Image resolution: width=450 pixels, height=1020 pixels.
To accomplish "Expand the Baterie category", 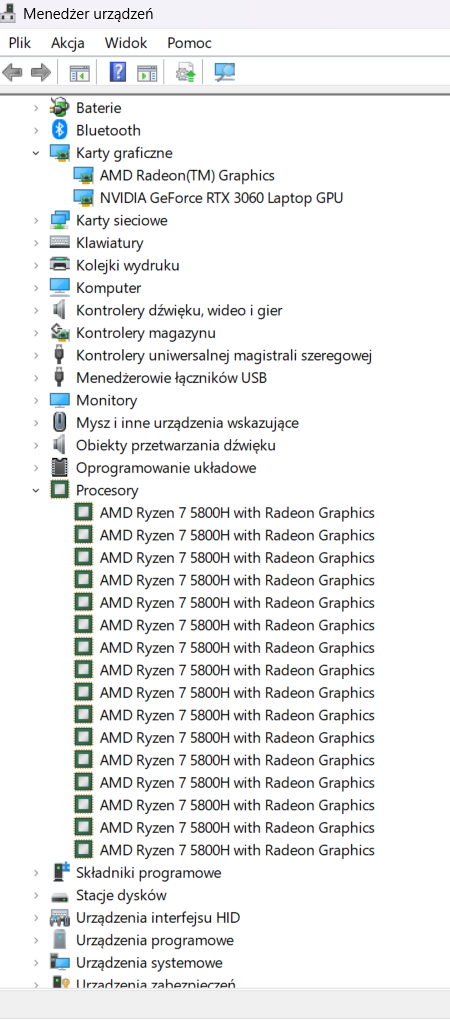I will (36, 108).
